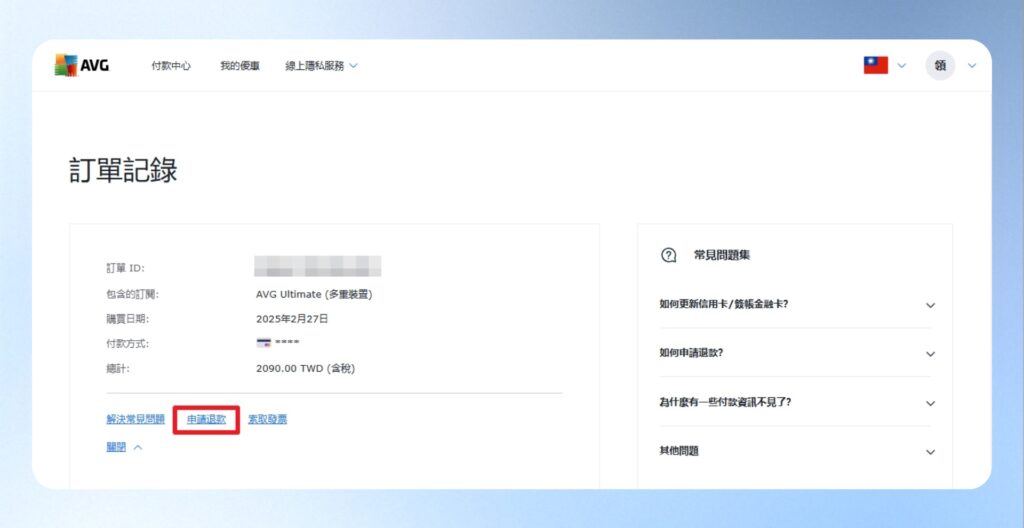
Task: Click the Taiwan flag icon
Action: tap(876, 65)
